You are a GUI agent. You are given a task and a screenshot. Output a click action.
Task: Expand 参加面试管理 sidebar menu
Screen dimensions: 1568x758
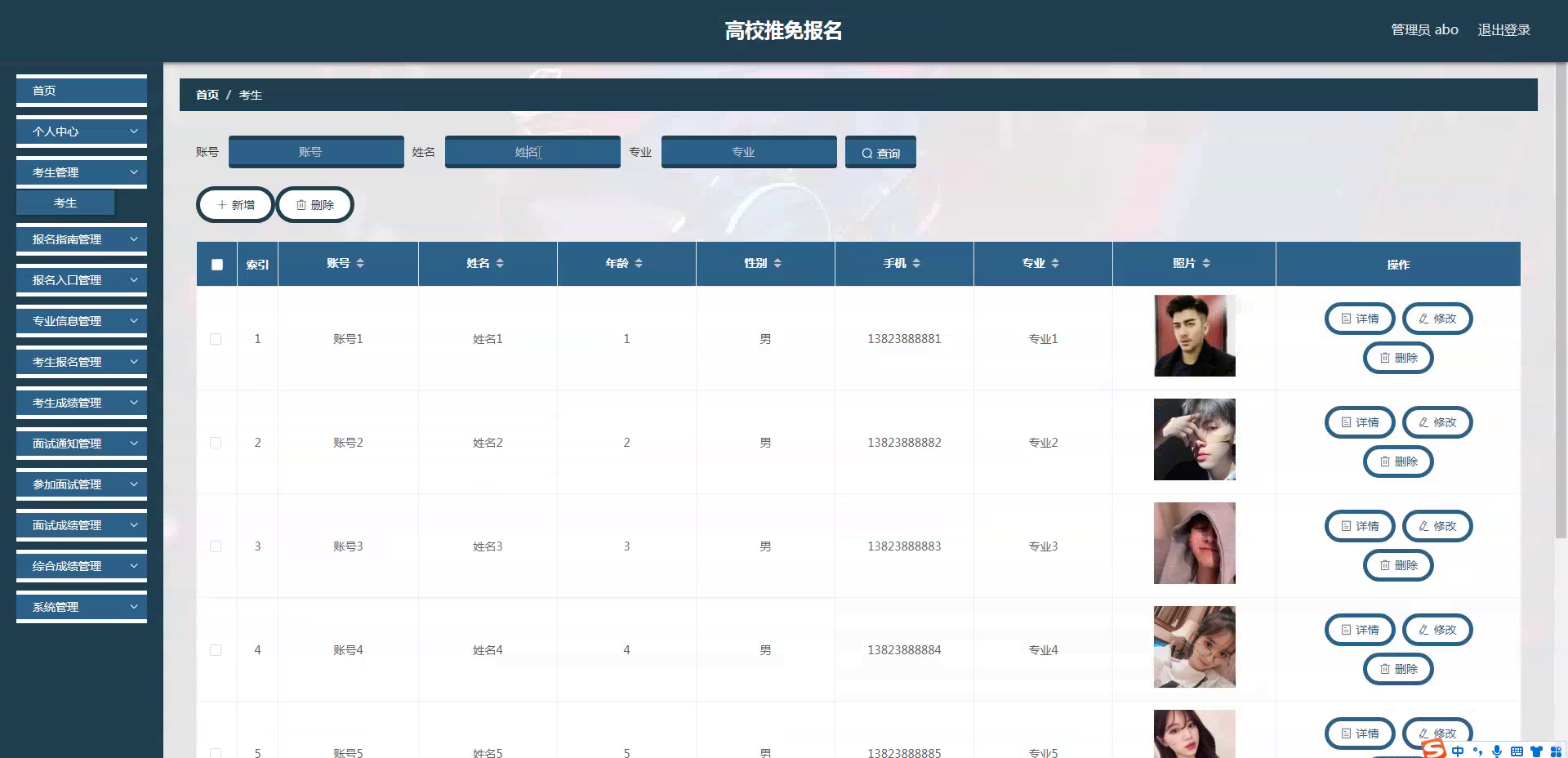(x=82, y=484)
